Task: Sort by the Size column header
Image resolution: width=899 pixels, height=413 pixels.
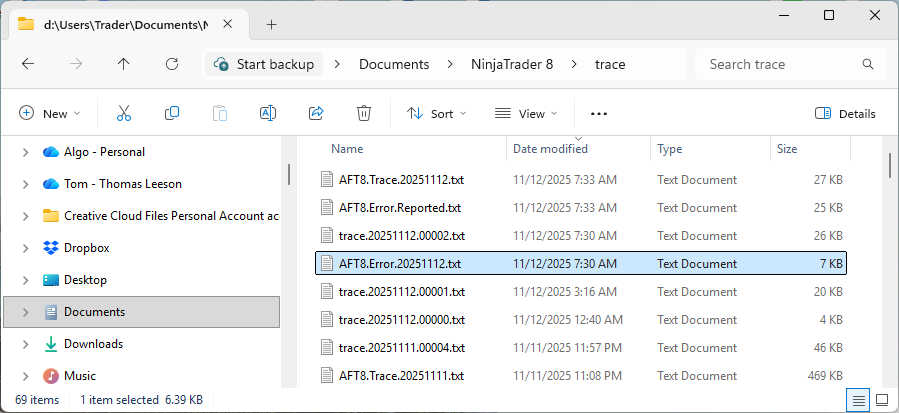Action: click(787, 149)
